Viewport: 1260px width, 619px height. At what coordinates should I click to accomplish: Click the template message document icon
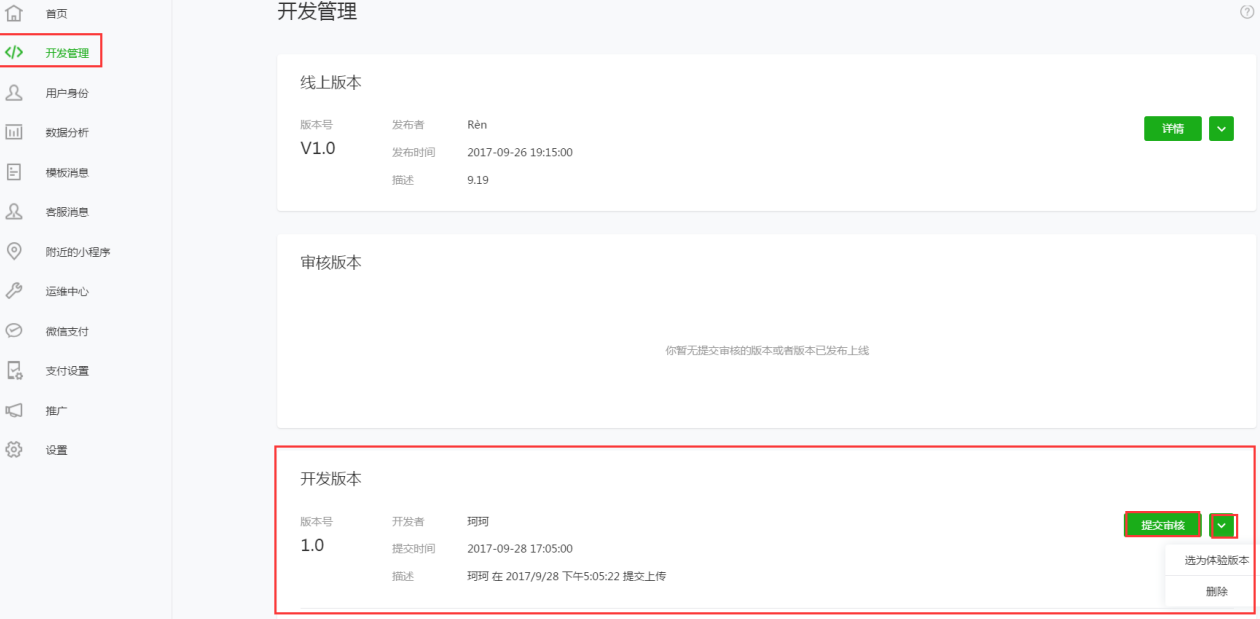tap(14, 172)
